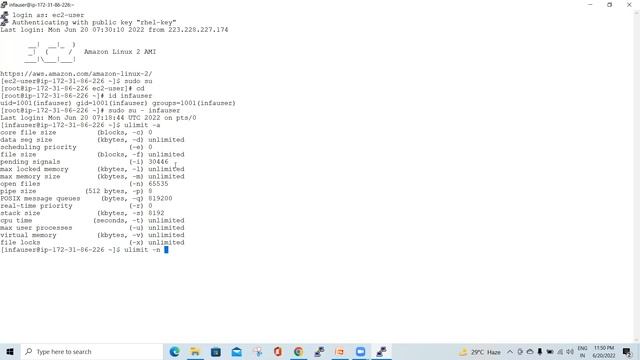
Task: Open Microsoft Edge from the taskbar
Action: [x=175, y=352]
